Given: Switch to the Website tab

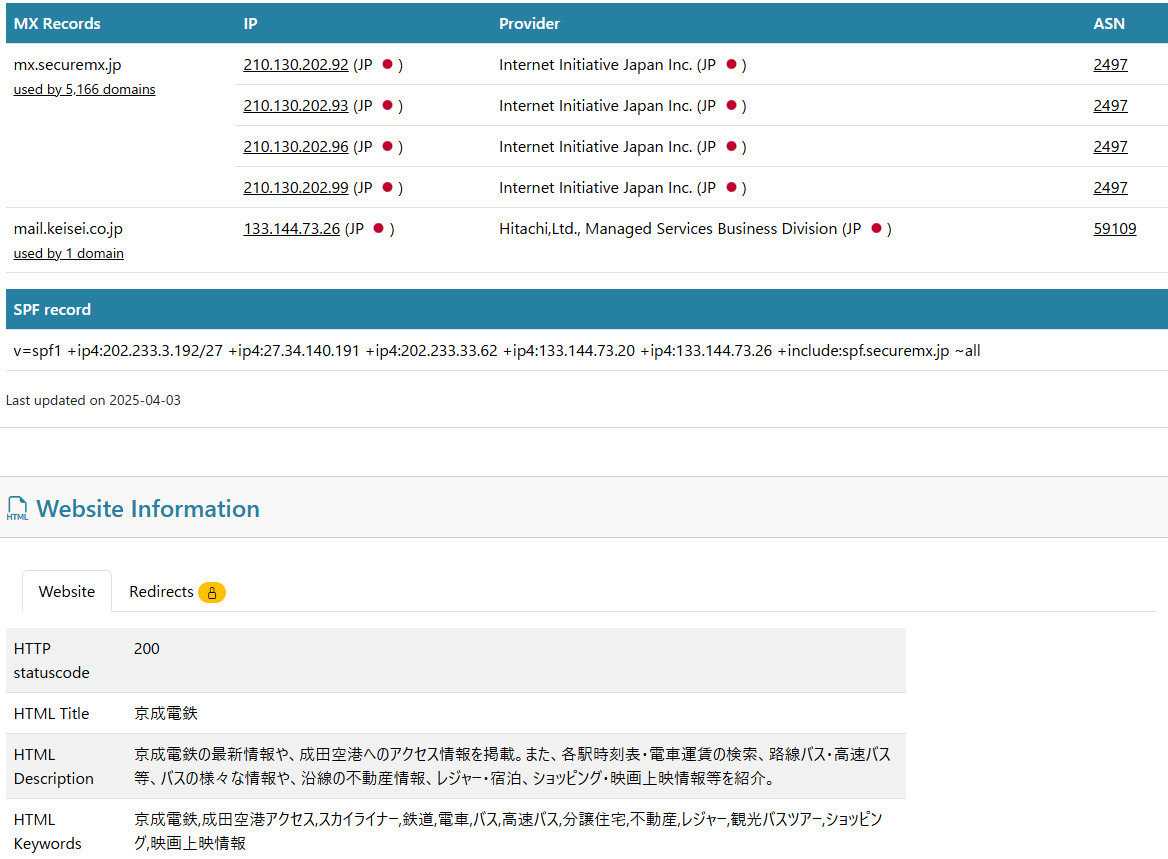Looking at the screenshot, I should coord(66,592).
